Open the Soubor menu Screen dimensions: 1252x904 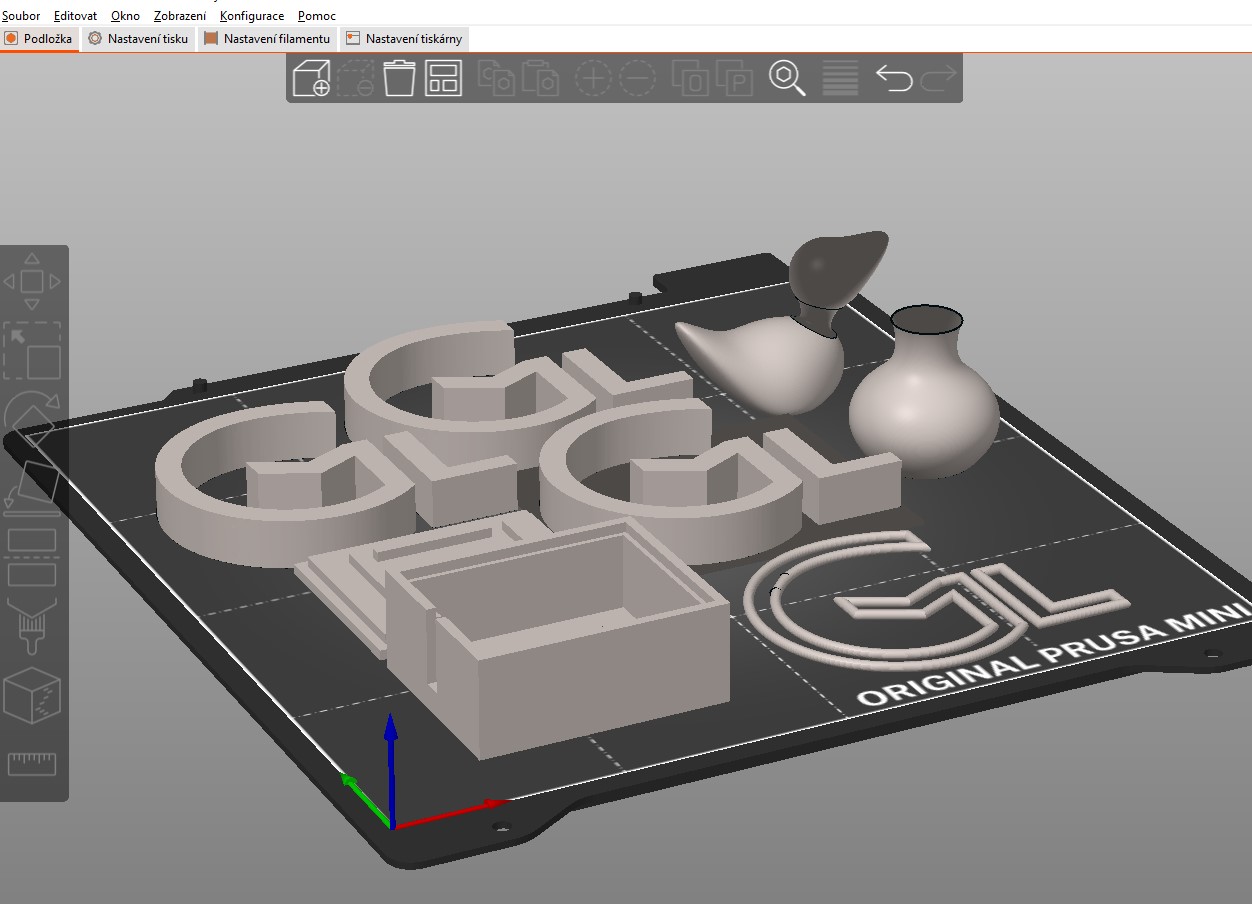point(21,16)
